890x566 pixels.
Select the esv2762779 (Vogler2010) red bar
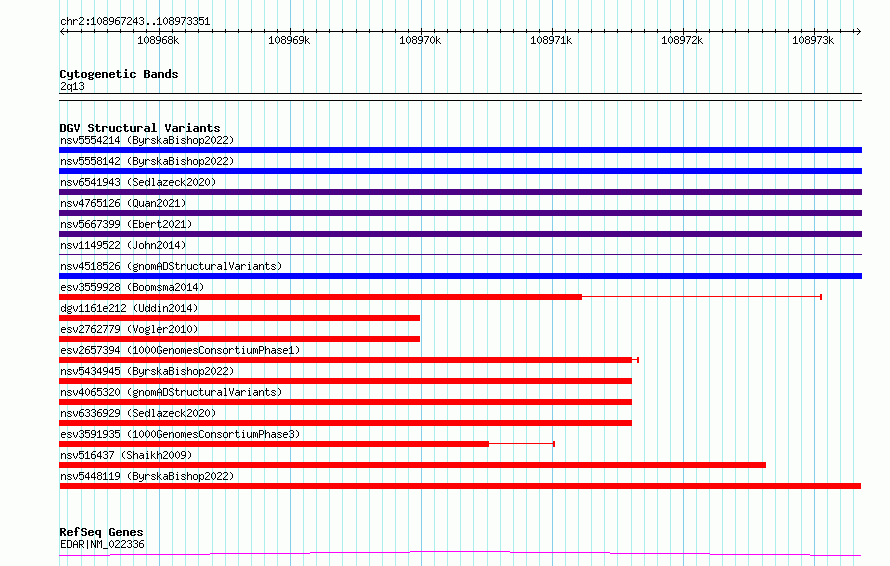pos(240,339)
